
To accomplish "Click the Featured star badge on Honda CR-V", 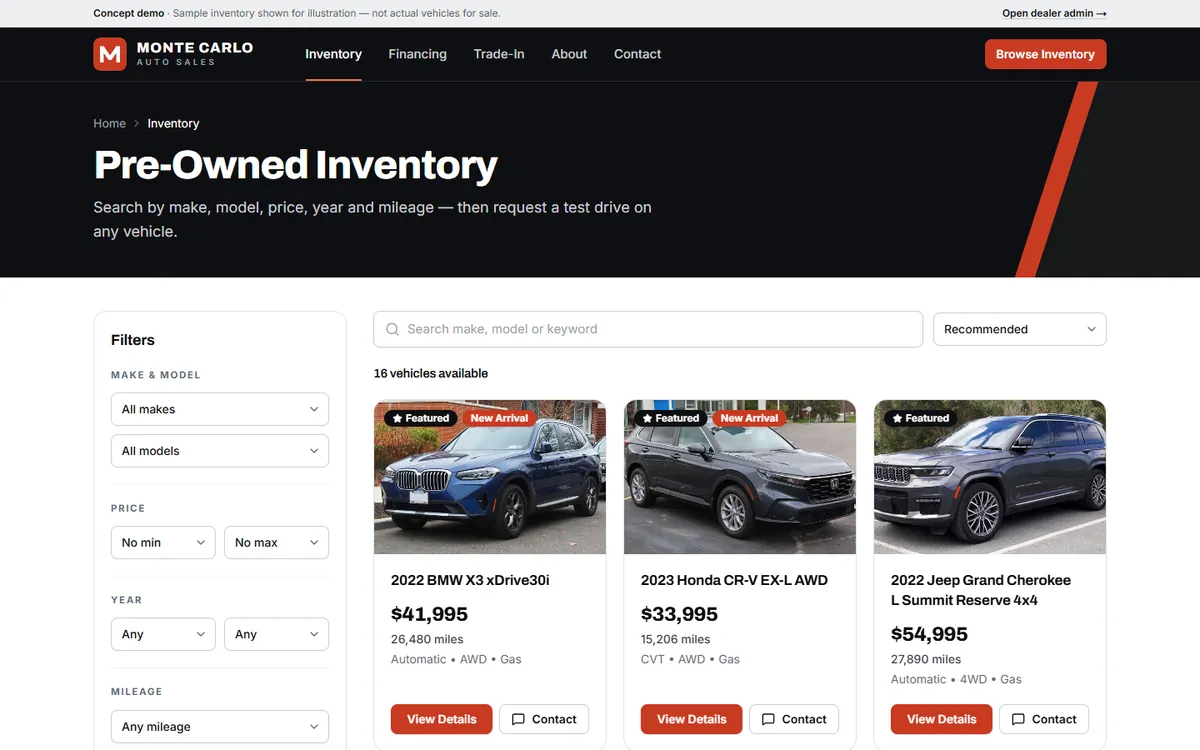I will (x=670, y=418).
